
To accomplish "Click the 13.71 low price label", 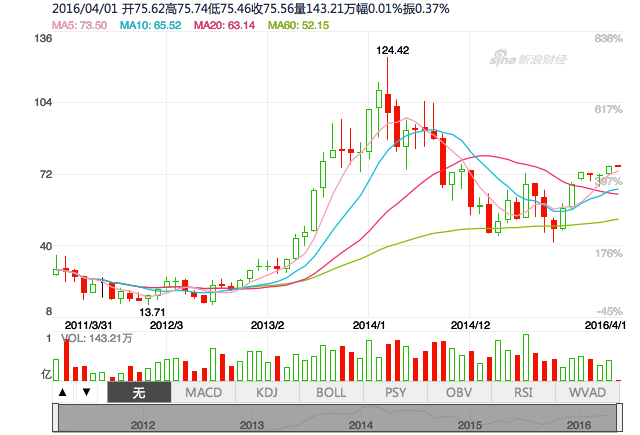I will tap(152, 312).
